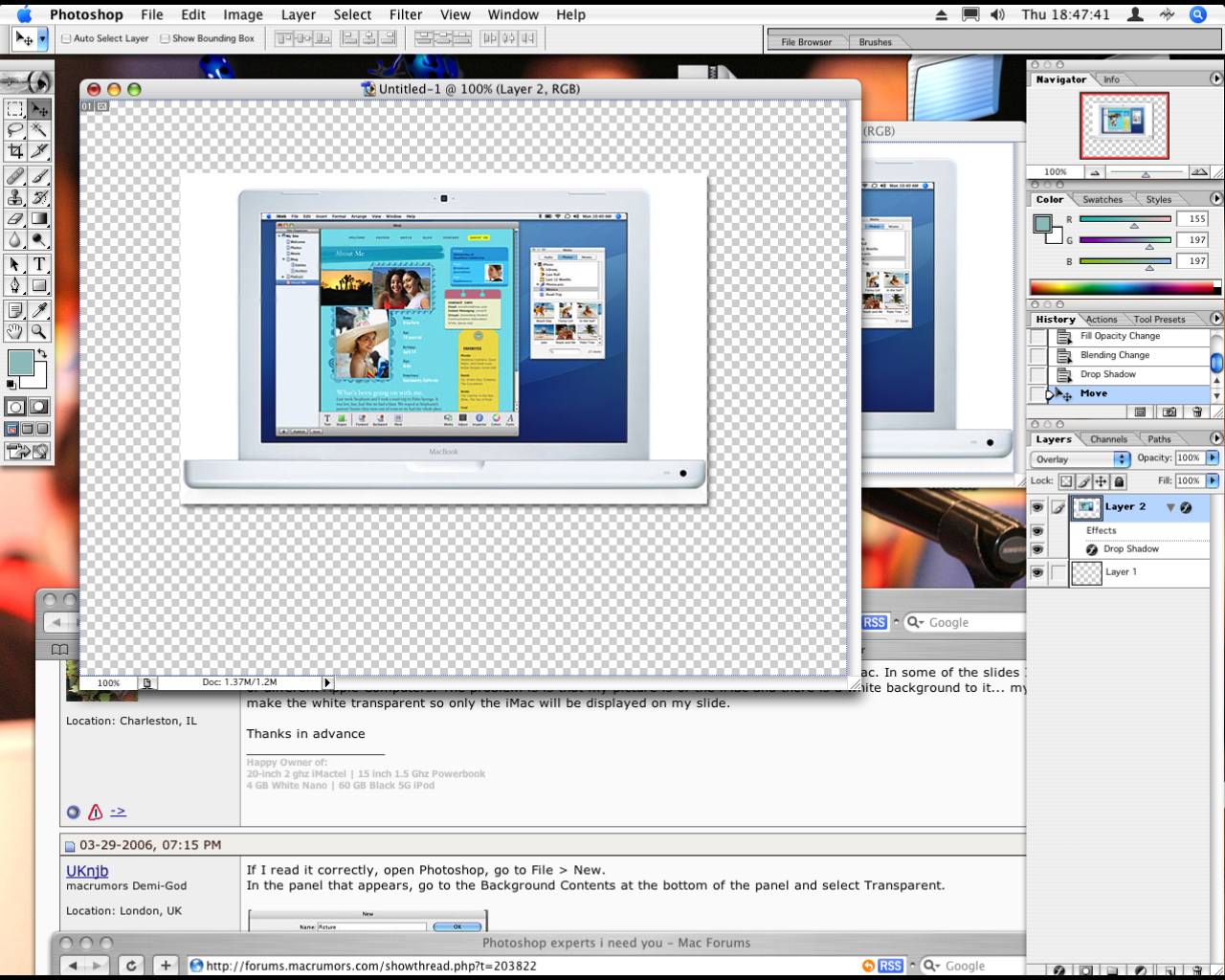1225x980 pixels.
Task: Click the Safari add bookmark plus button
Action: (x=166, y=966)
